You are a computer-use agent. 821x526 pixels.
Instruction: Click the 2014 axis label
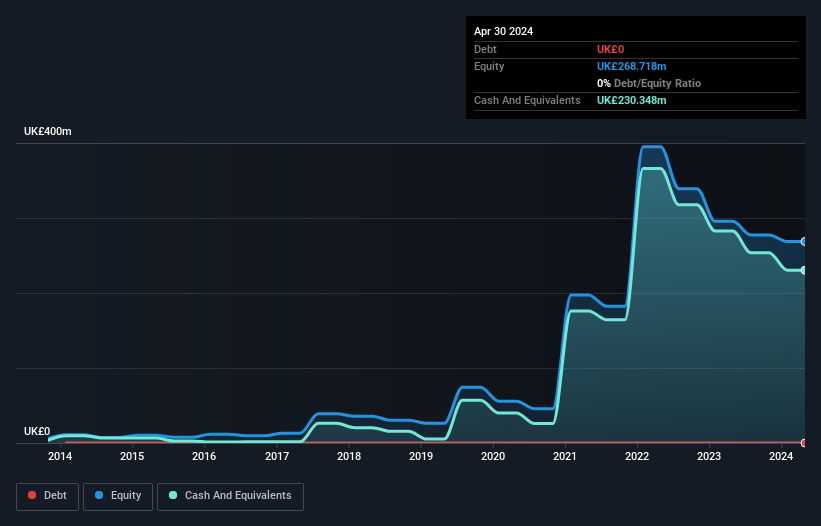60,456
